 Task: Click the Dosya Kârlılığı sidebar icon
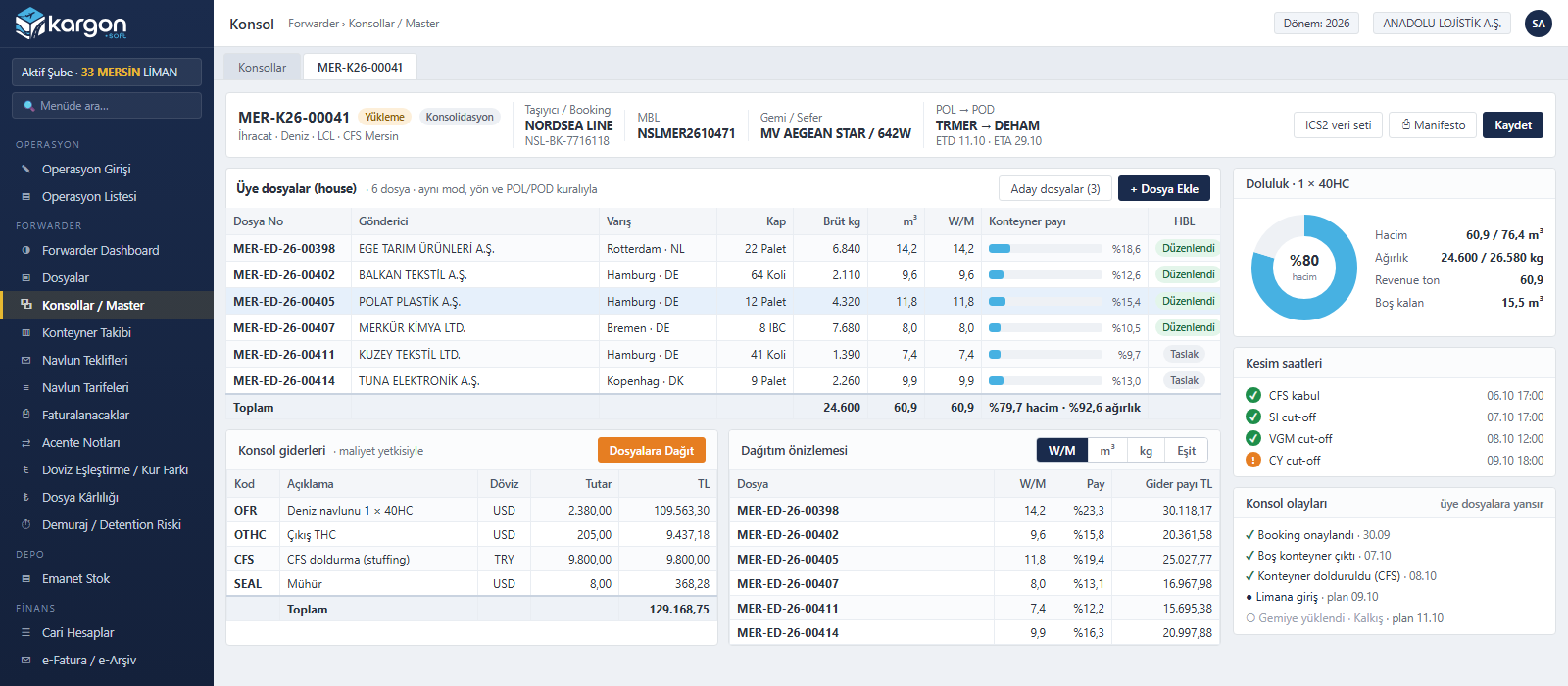click(26, 498)
